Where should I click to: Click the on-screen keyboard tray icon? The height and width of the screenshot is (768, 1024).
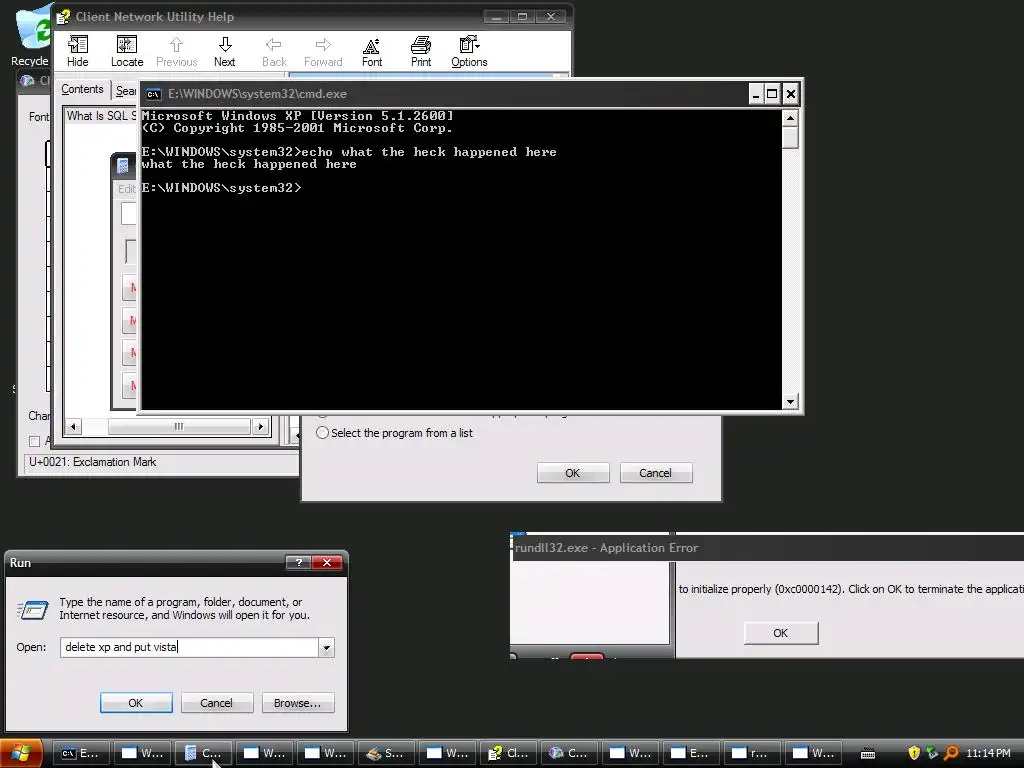tap(868, 754)
